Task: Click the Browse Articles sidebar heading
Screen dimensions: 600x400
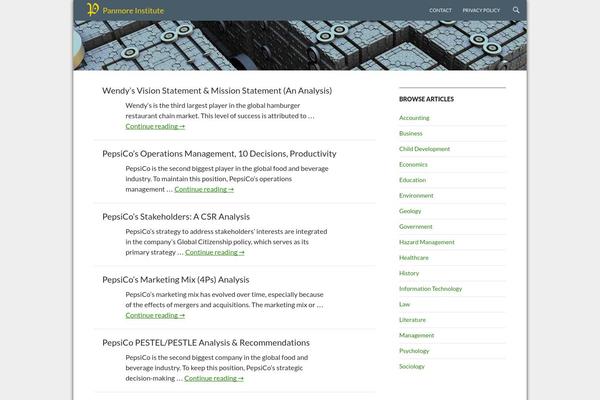Action: pyautogui.click(x=426, y=99)
